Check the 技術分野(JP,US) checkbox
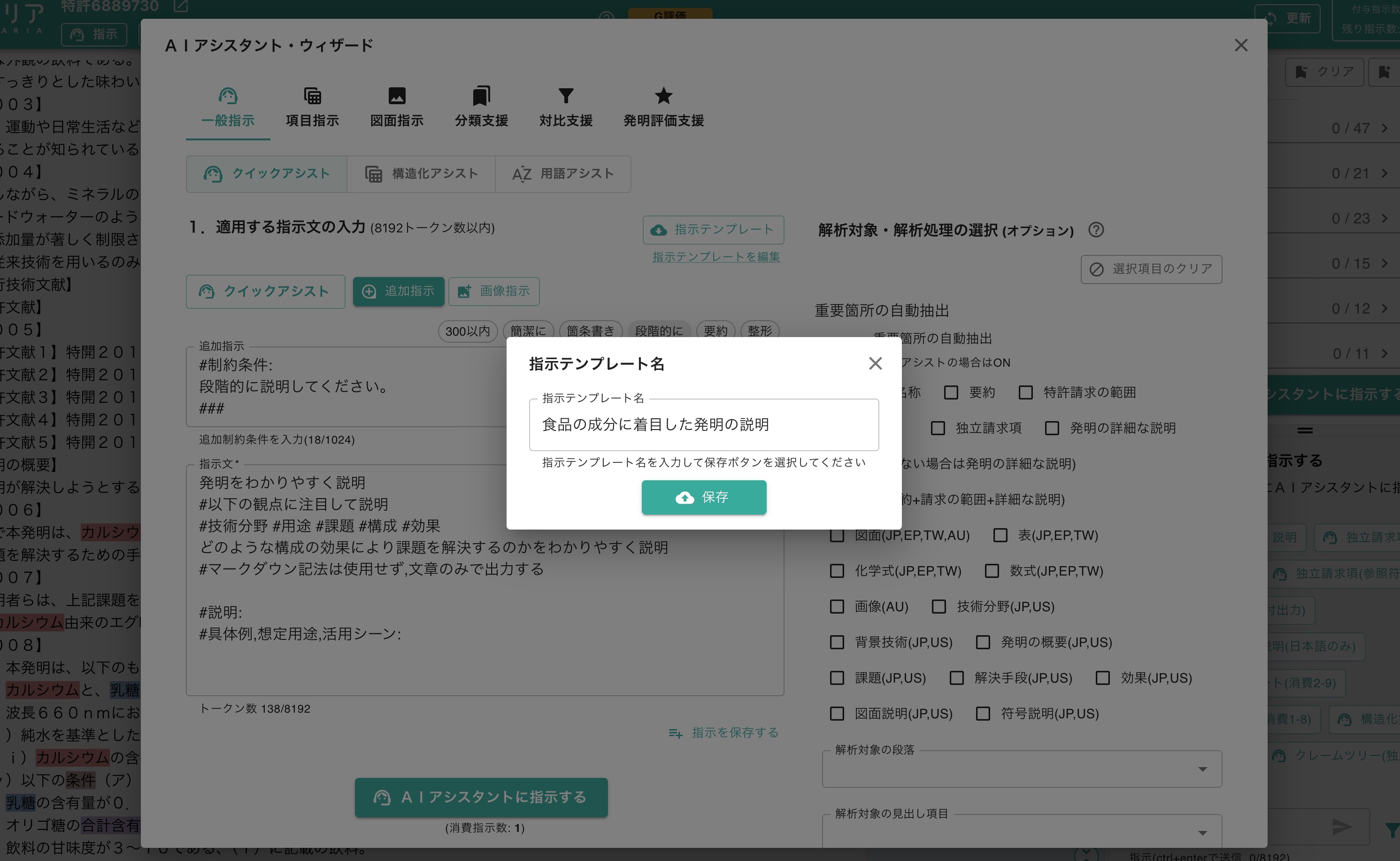Screen dimensions: 1400x861 click(938, 607)
